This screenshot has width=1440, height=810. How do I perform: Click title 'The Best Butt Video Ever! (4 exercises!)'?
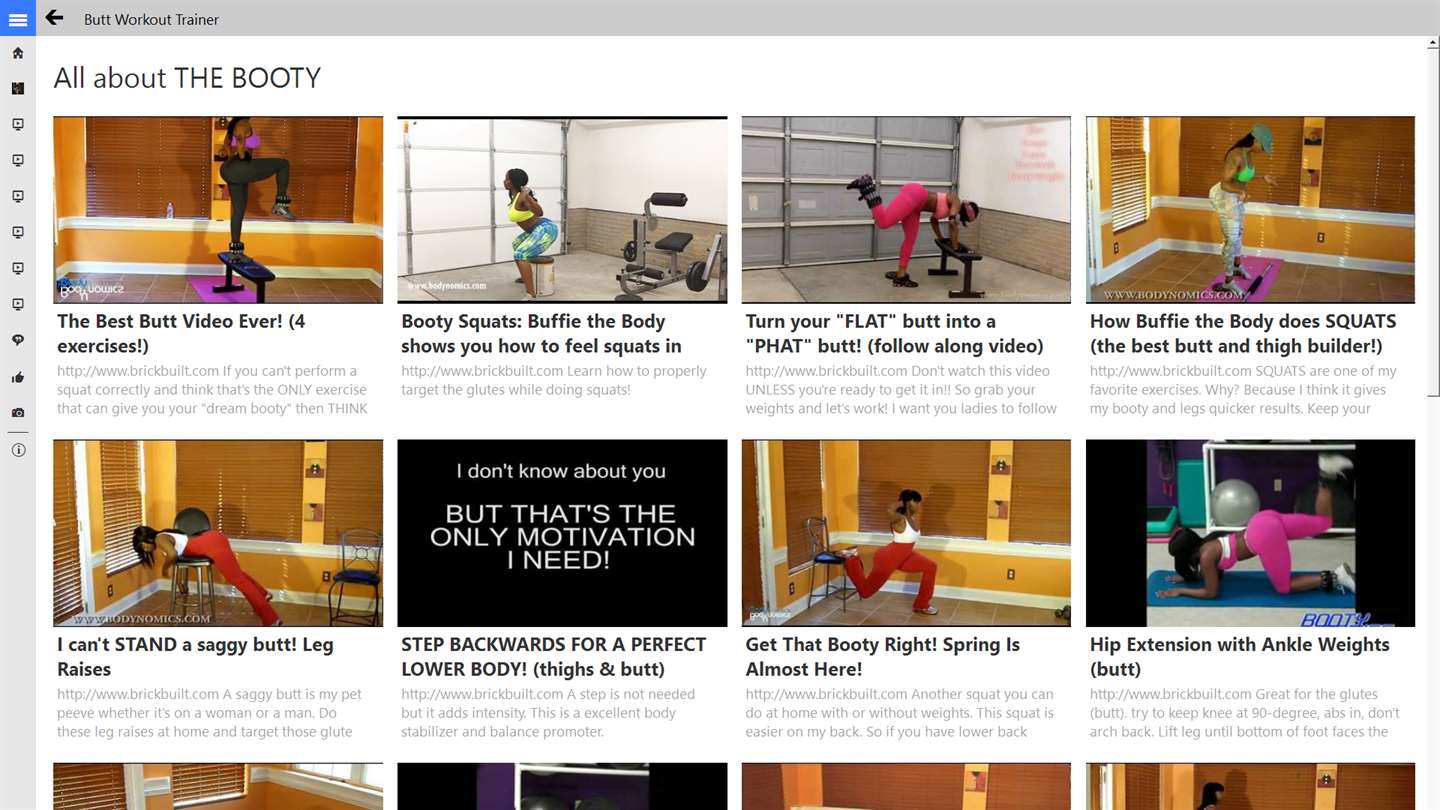tap(181, 334)
